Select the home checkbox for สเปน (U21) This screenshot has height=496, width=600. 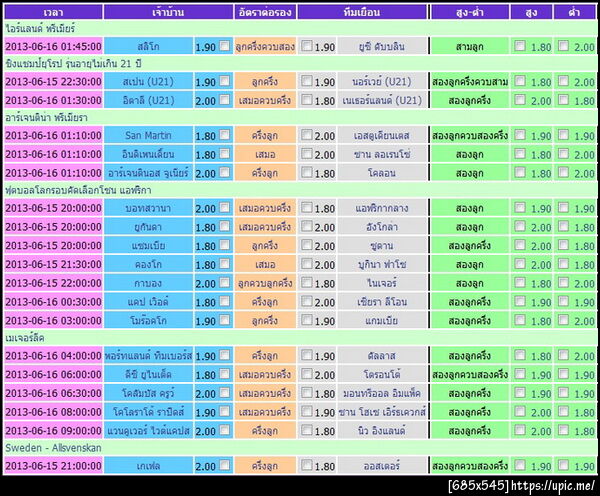tap(225, 81)
